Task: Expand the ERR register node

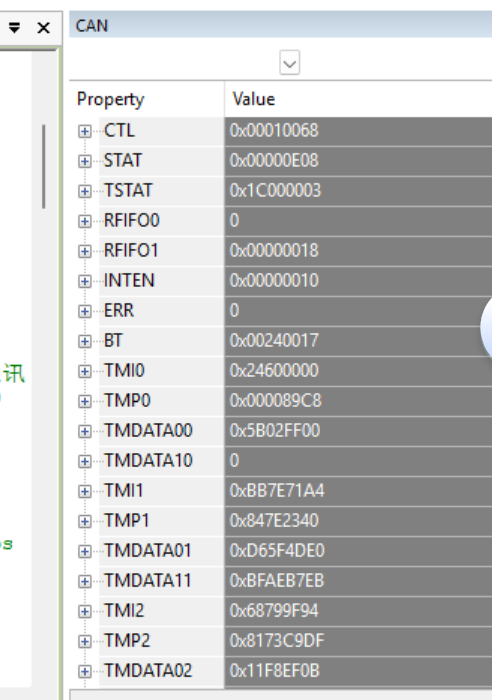Action: [84, 311]
